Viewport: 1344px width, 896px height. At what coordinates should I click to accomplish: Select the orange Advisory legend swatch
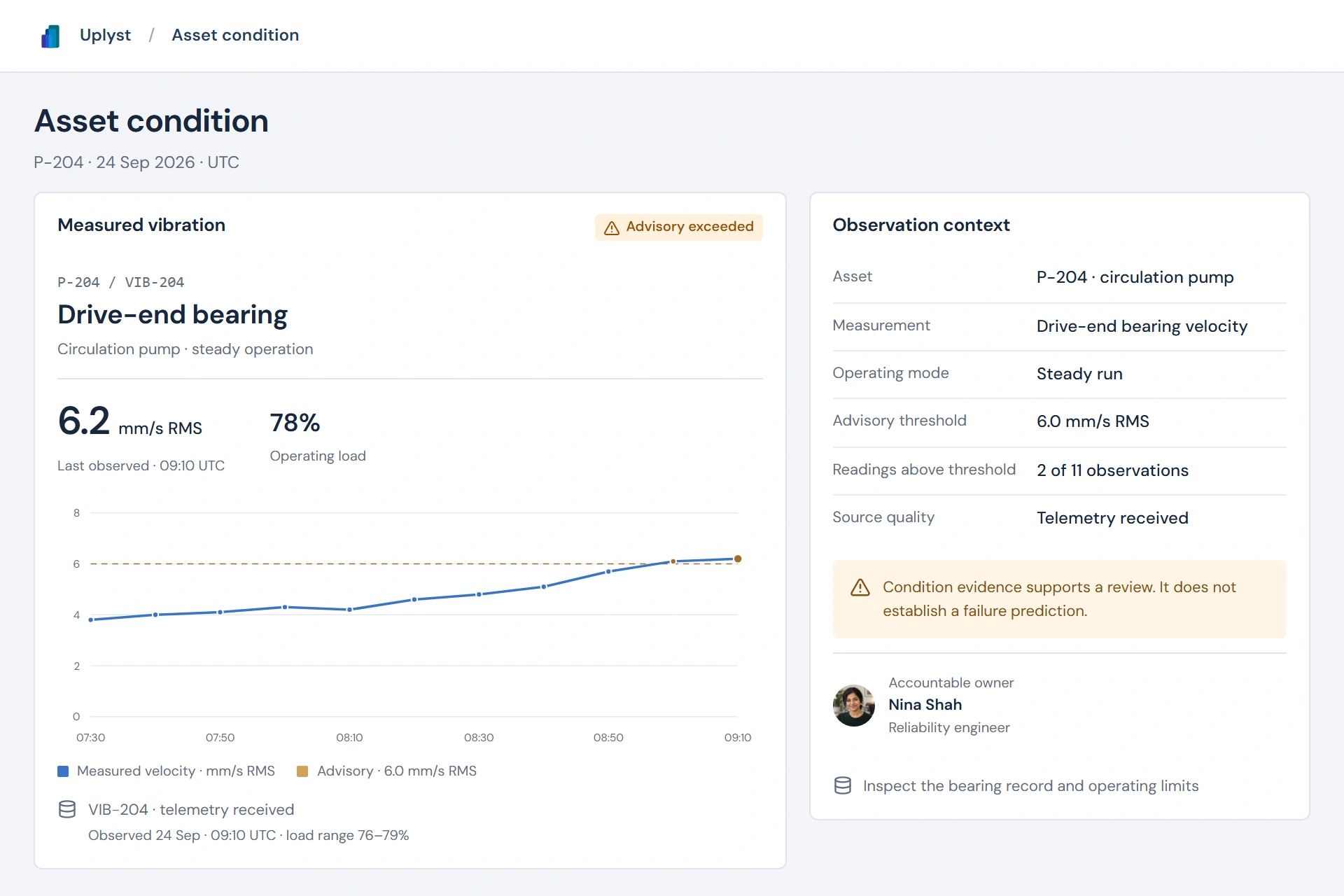[x=302, y=771]
